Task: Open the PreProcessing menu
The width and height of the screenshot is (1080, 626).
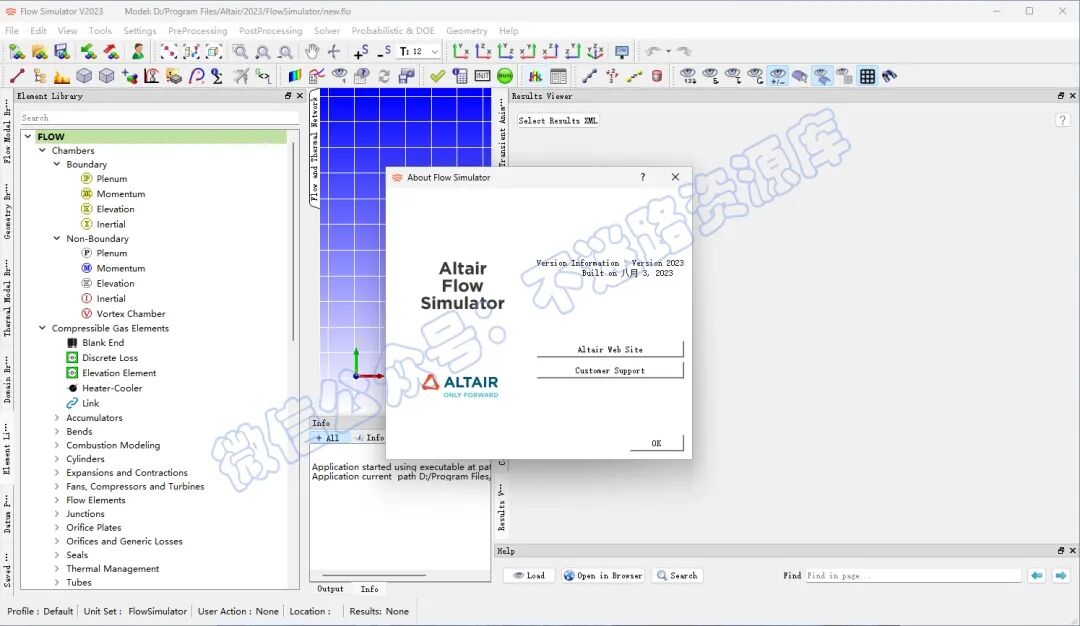Action: pos(197,30)
